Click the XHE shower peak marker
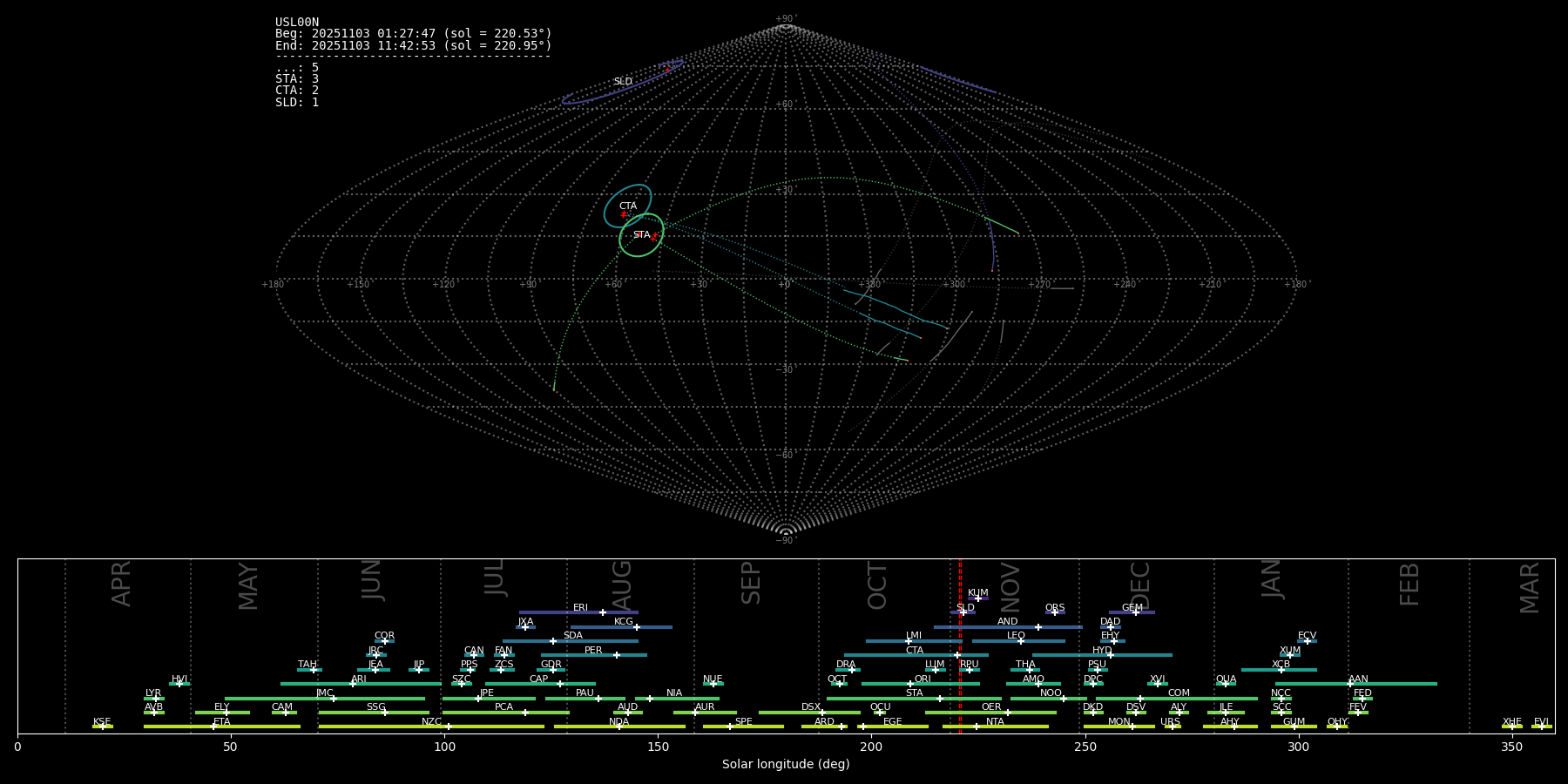 (1512, 727)
